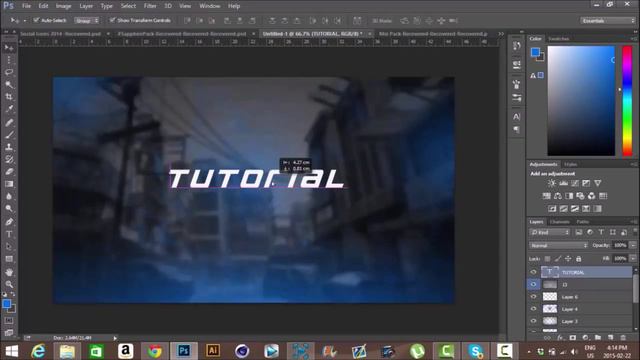640x360 pixels.
Task: Toggle lock all padlock
Action: tap(578, 259)
